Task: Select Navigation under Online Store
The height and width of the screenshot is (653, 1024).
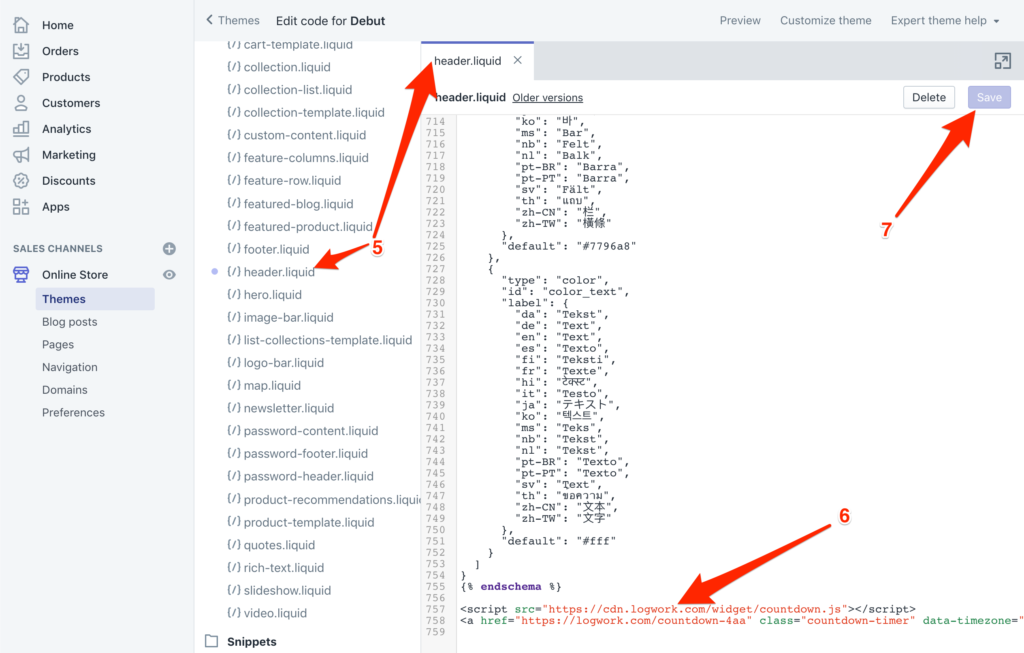Action: pyautogui.click(x=70, y=367)
